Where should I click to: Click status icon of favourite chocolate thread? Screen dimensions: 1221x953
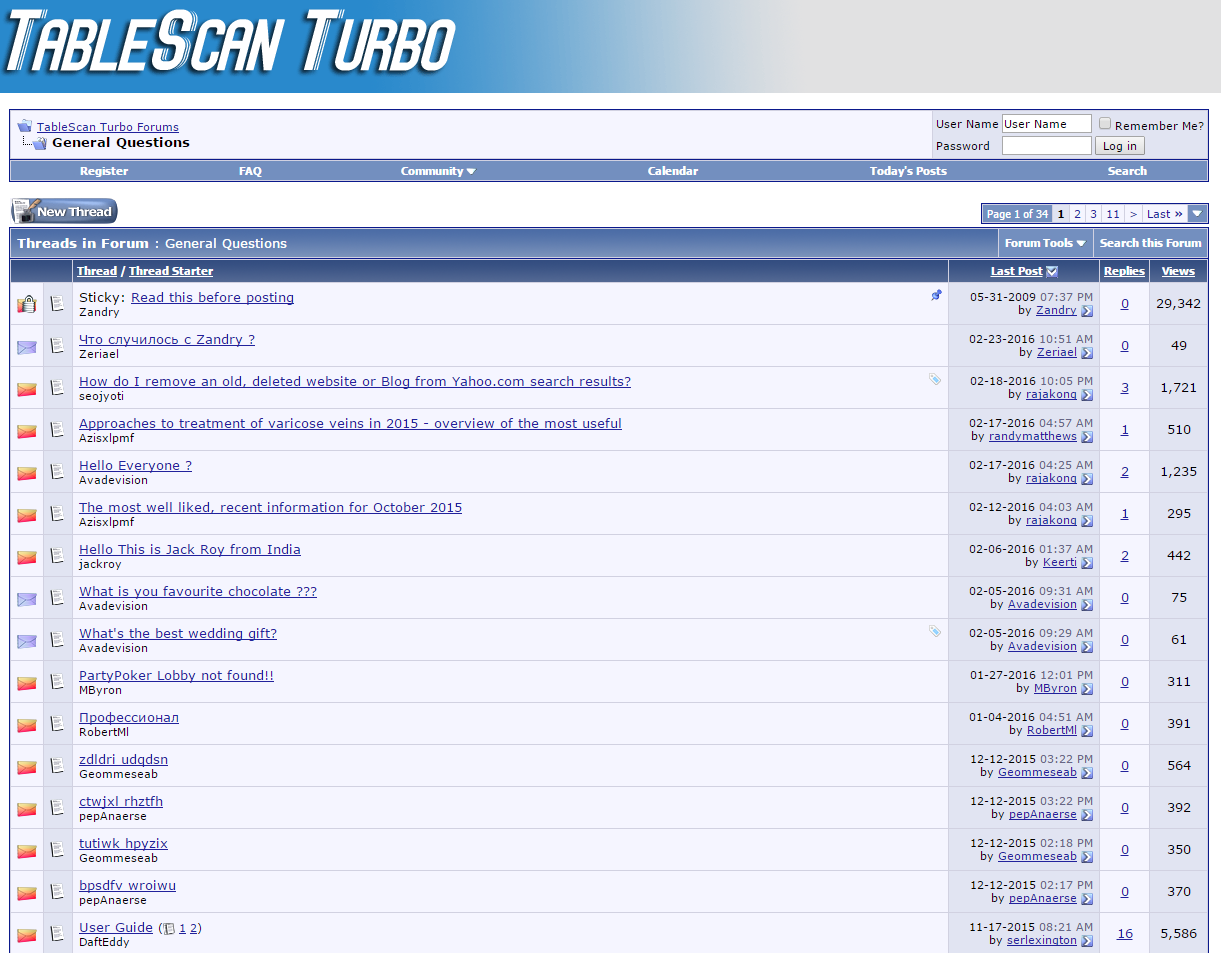[27, 599]
